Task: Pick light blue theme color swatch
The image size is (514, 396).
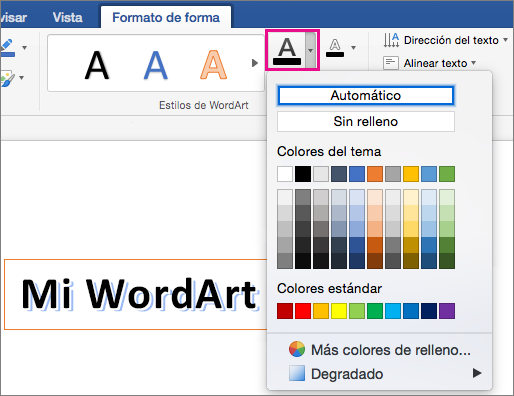Action: pyautogui.click(x=429, y=174)
